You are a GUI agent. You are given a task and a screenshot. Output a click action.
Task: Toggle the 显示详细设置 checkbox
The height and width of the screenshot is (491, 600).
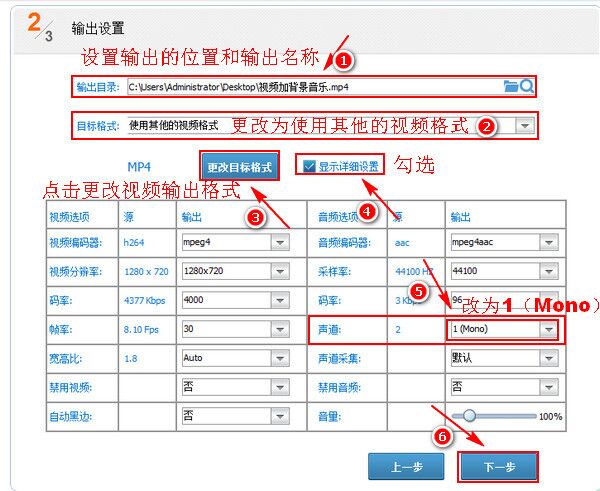click(x=309, y=166)
